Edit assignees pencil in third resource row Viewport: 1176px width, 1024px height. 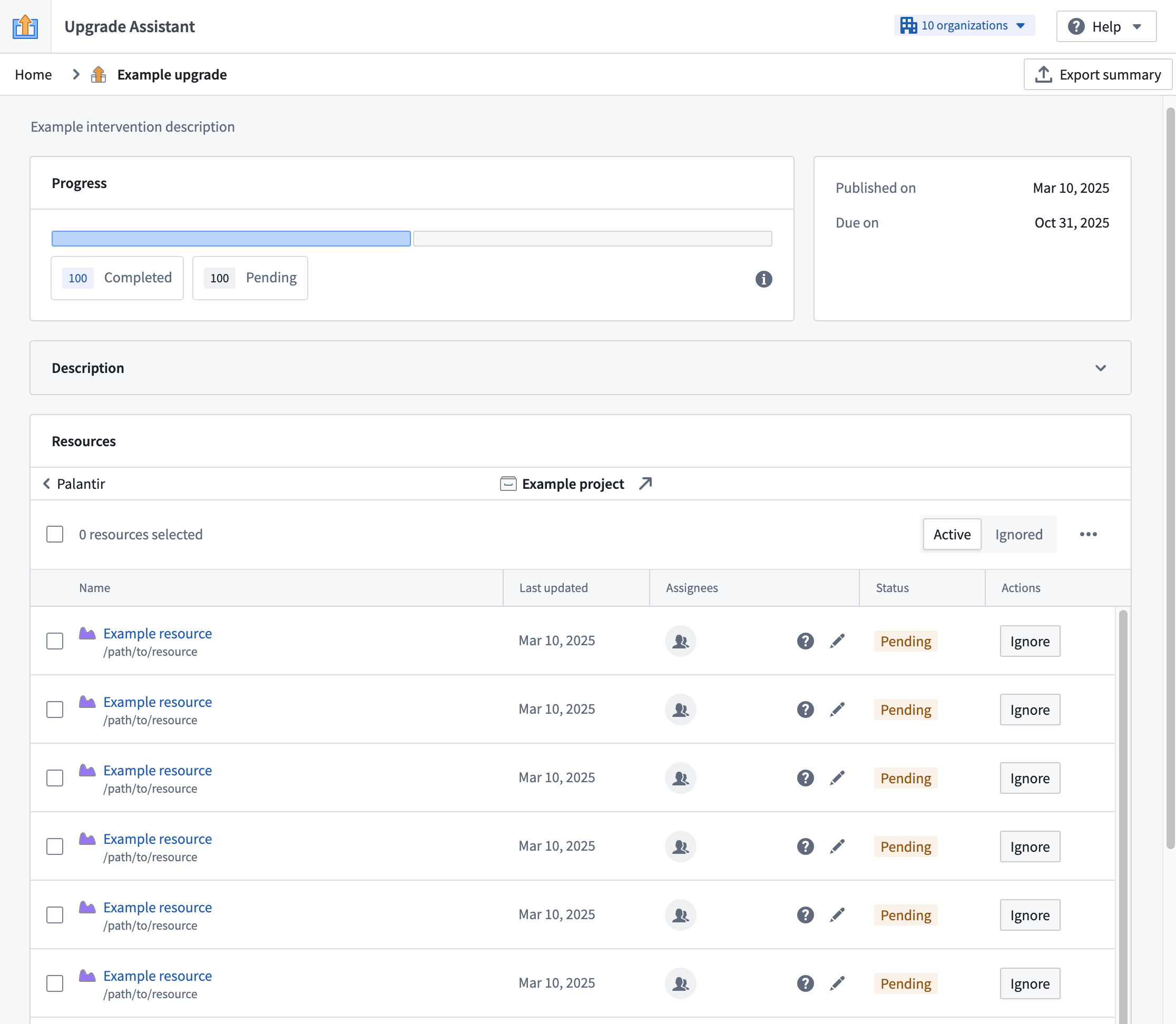837,777
